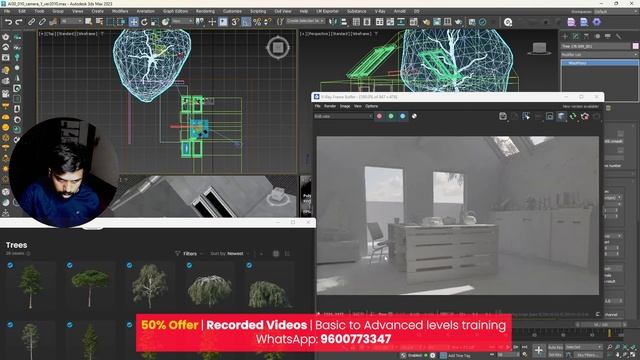Screen dimensions: 640x360
Task: Toggle checkmark on third birch tree asset
Action: tap(129, 265)
